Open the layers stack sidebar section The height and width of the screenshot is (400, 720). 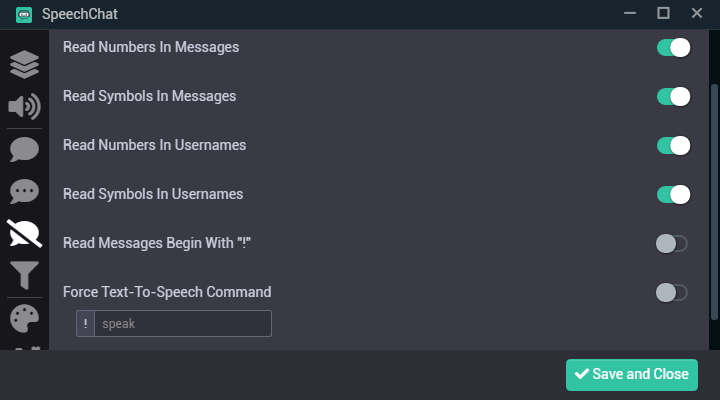pyautogui.click(x=24, y=64)
